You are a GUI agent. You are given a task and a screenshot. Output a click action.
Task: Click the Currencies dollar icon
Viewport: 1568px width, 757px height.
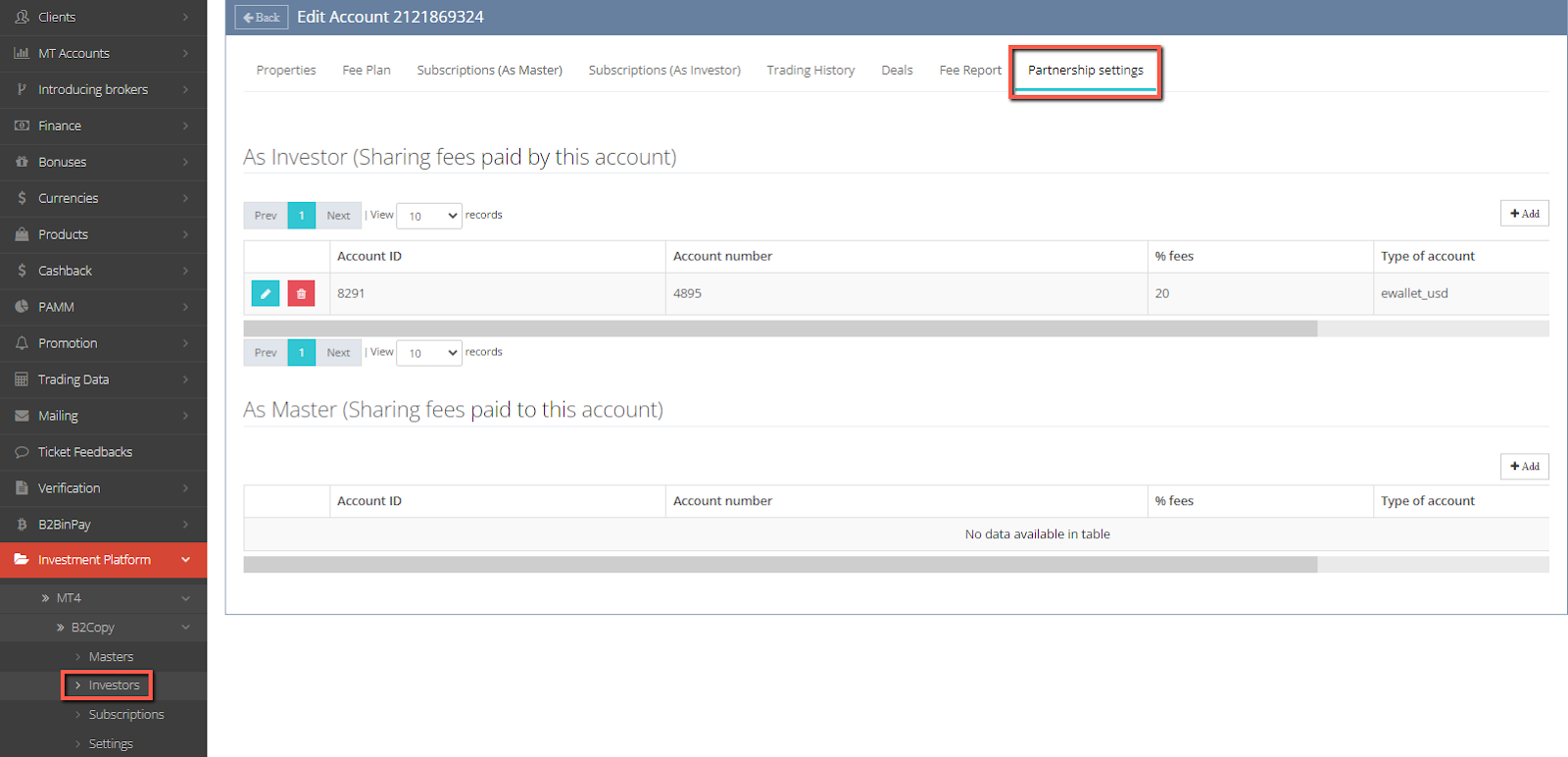click(x=22, y=198)
